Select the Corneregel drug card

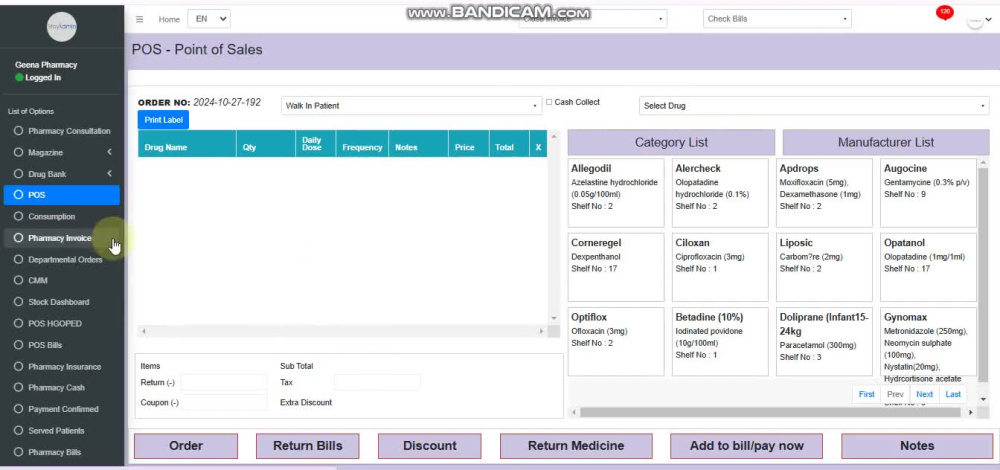click(x=615, y=267)
